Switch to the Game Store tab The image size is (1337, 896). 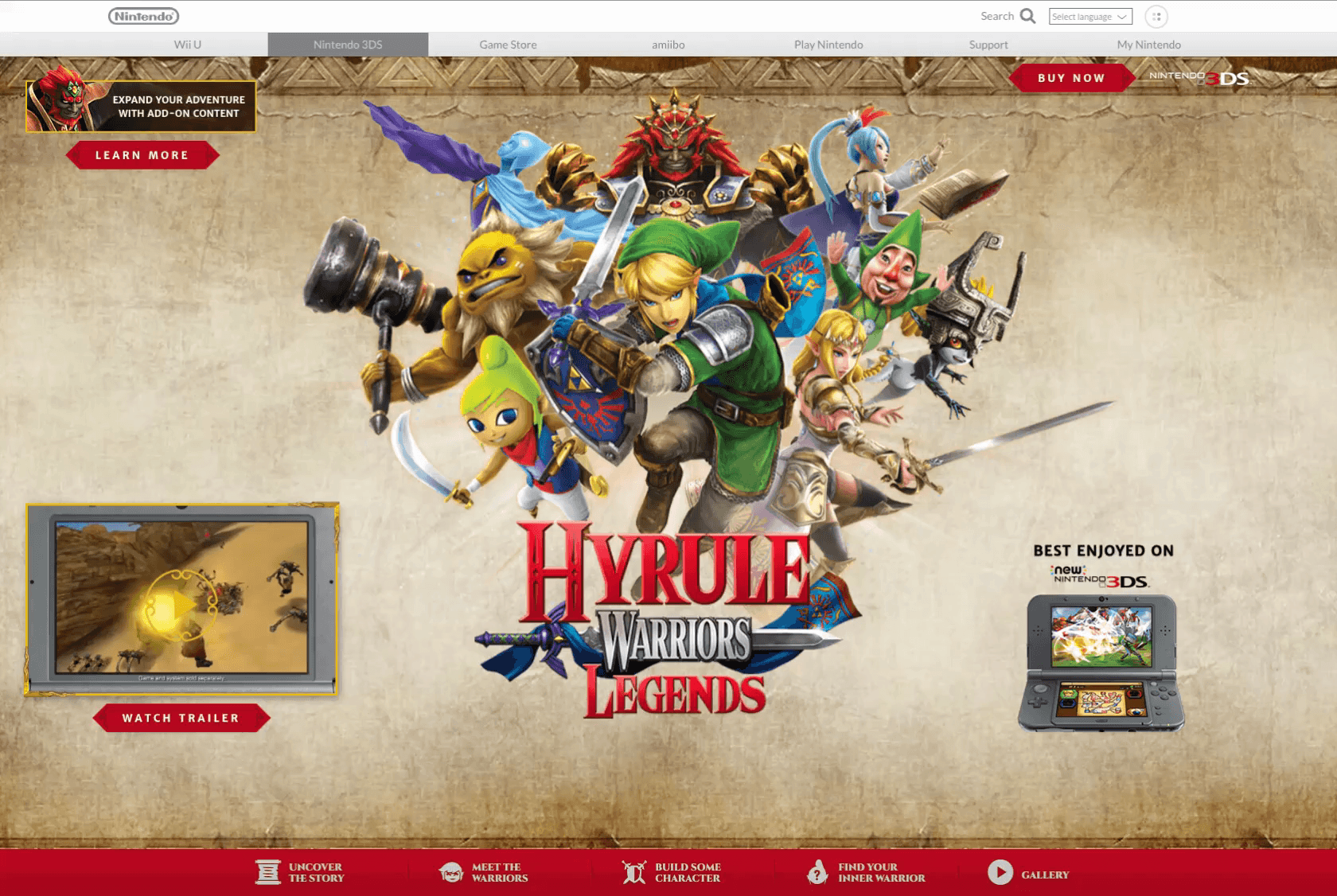tap(508, 45)
